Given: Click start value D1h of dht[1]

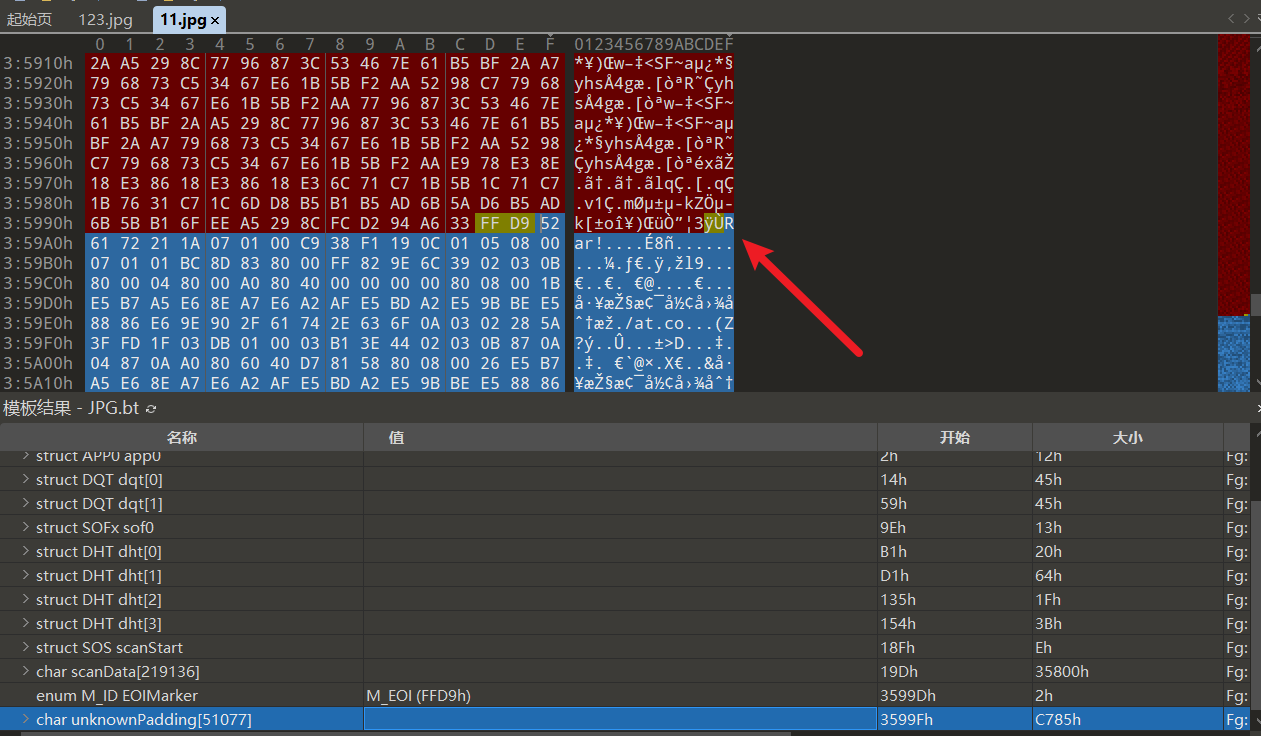Looking at the screenshot, I should [x=894, y=575].
